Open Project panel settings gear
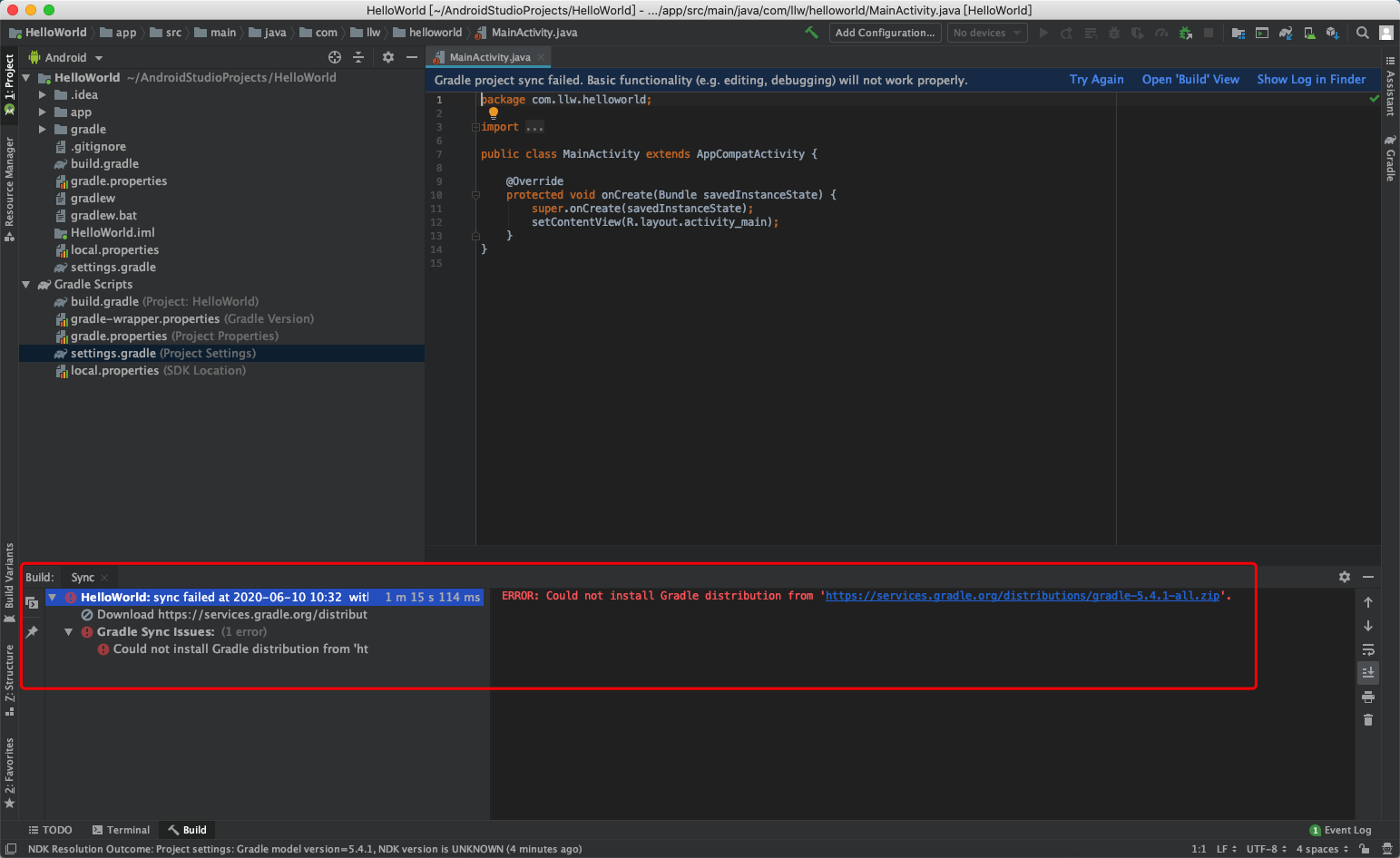The image size is (1400, 858). (x=388, y=57)
